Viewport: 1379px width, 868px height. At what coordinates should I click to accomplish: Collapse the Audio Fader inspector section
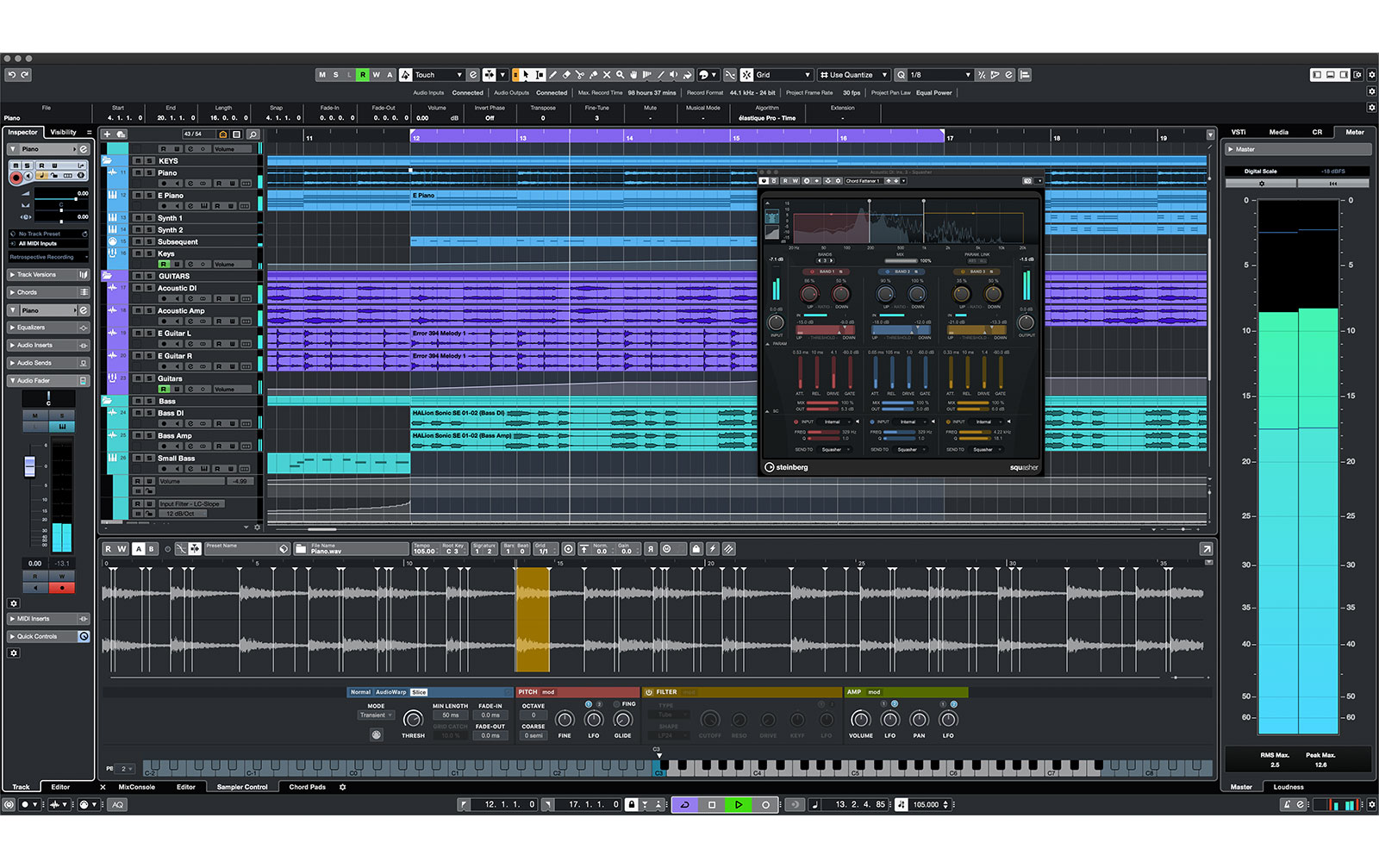pyautogui.click(x=48, y=380)
